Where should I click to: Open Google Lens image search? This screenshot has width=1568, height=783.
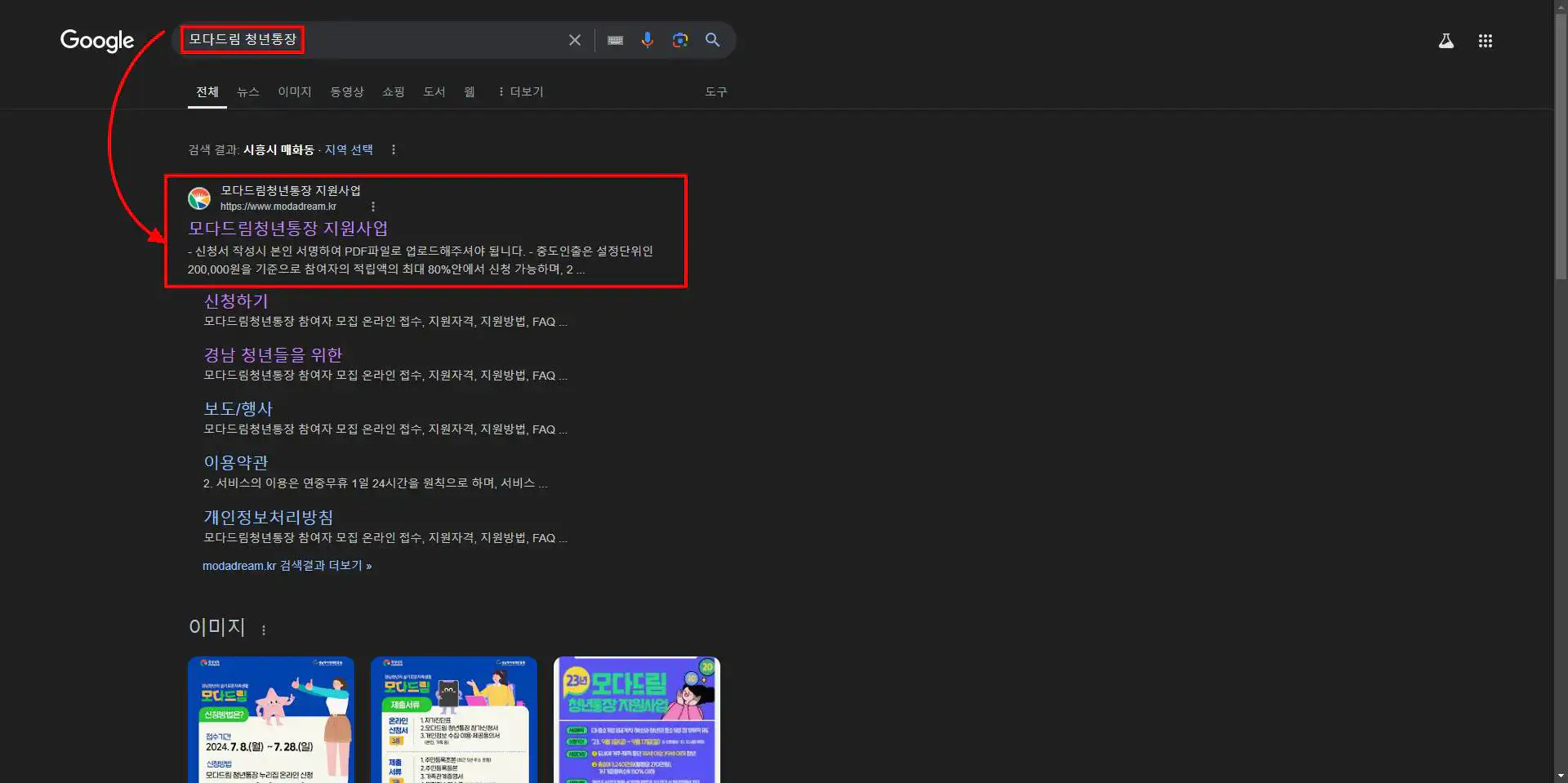coord(679,40)
